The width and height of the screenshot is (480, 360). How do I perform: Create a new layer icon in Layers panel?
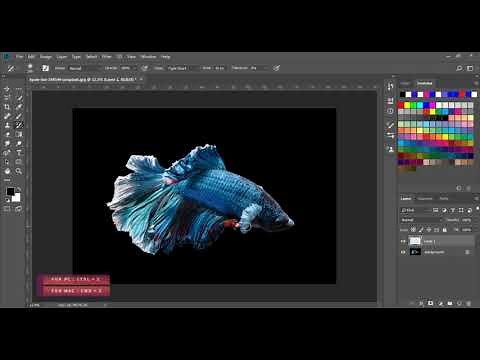459,303
